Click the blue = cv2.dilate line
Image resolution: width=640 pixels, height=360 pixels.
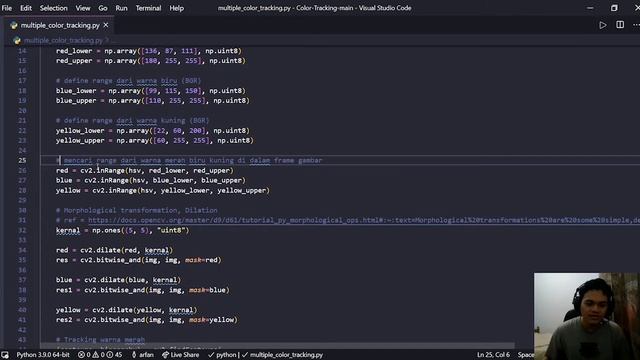click(x=118, y=280)
